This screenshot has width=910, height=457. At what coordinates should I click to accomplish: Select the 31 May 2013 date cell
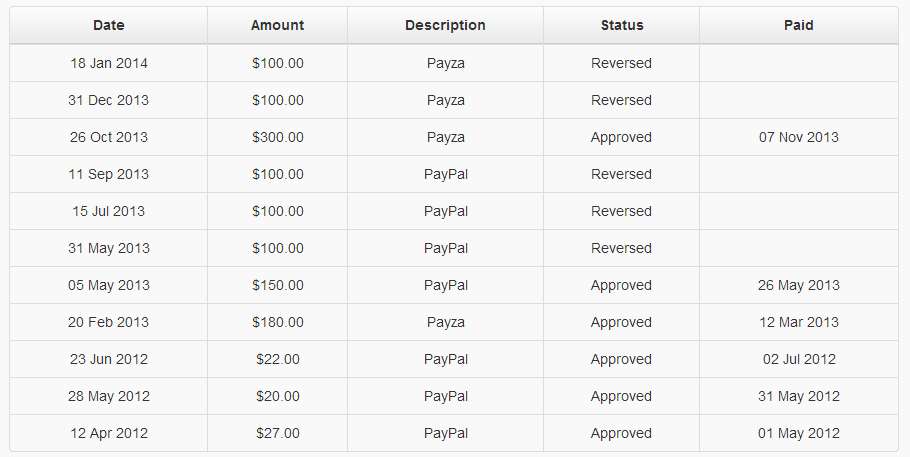pyautogui.click(x=109, y=248)
